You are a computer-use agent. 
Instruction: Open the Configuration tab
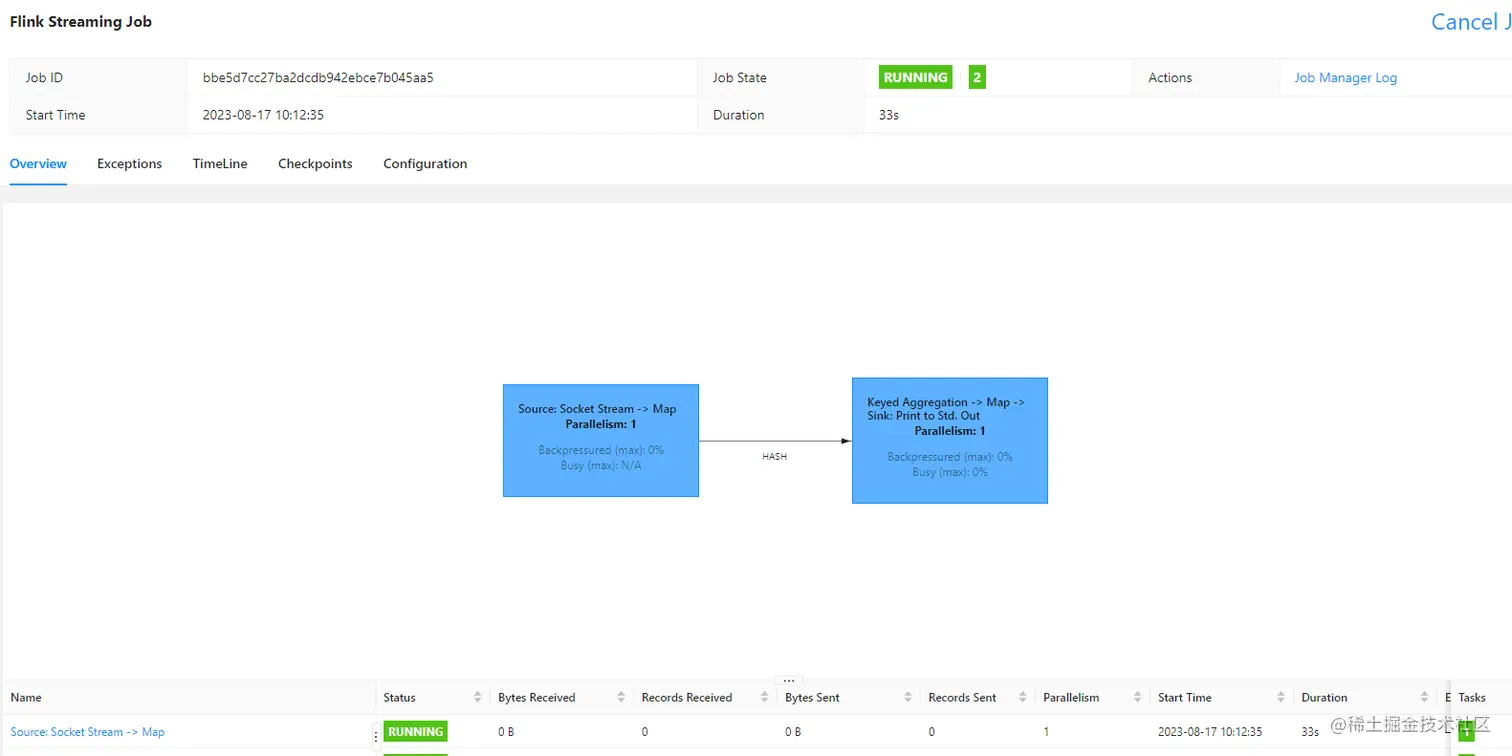coord(425,164)
